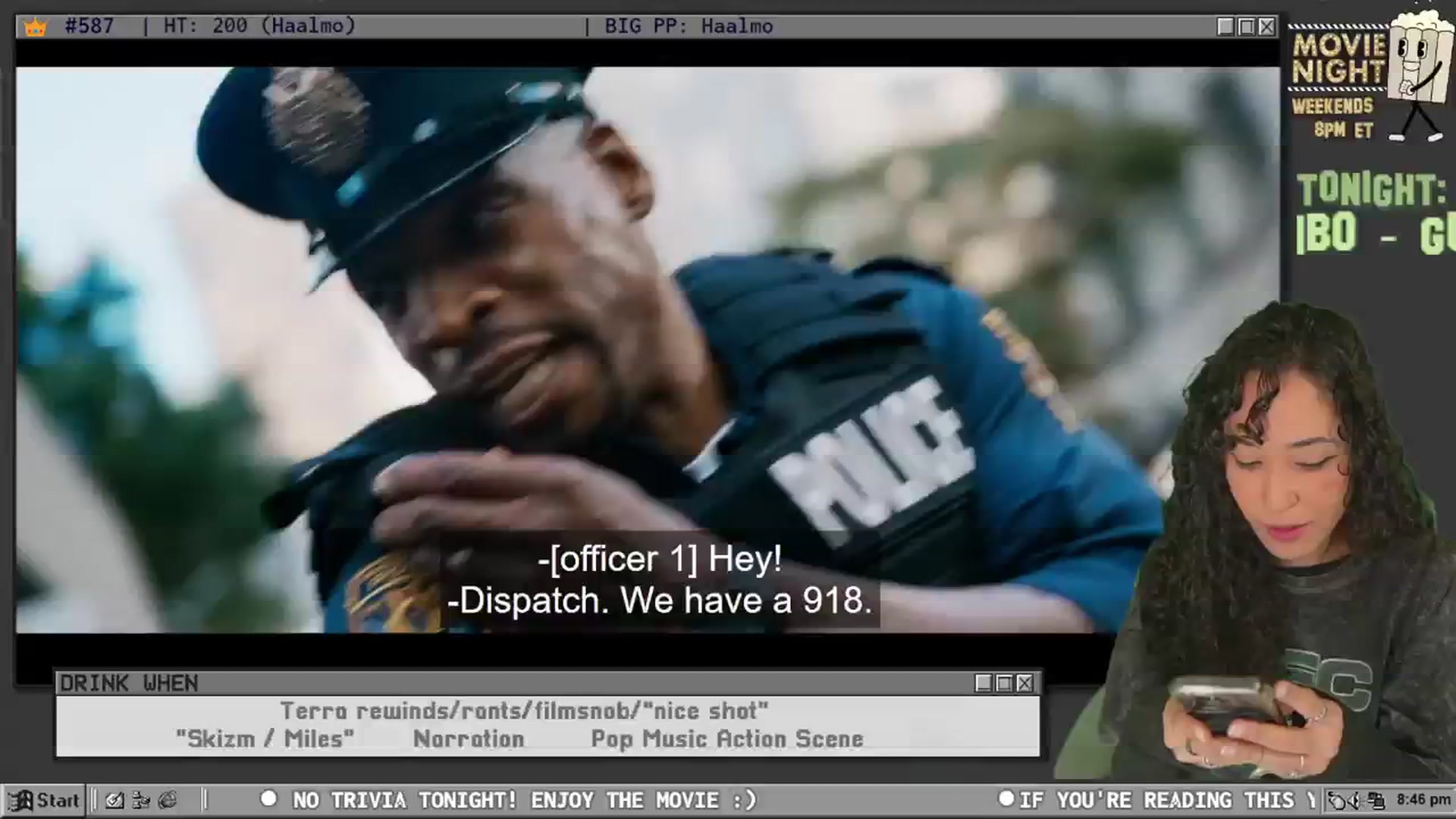The width and height of the screenshot is (1456, 819).
Task: Open the Internet Explorer quick-launch icon
Action: [168, 800]
